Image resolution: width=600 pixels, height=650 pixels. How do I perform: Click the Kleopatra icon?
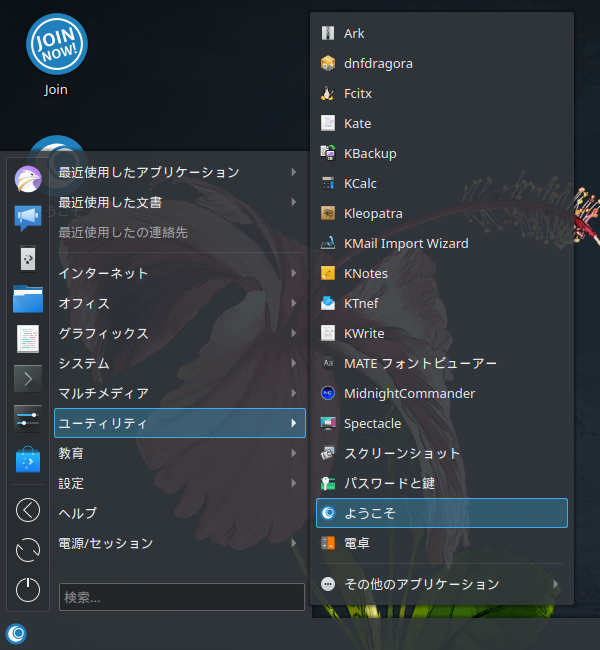pos(328,213)
